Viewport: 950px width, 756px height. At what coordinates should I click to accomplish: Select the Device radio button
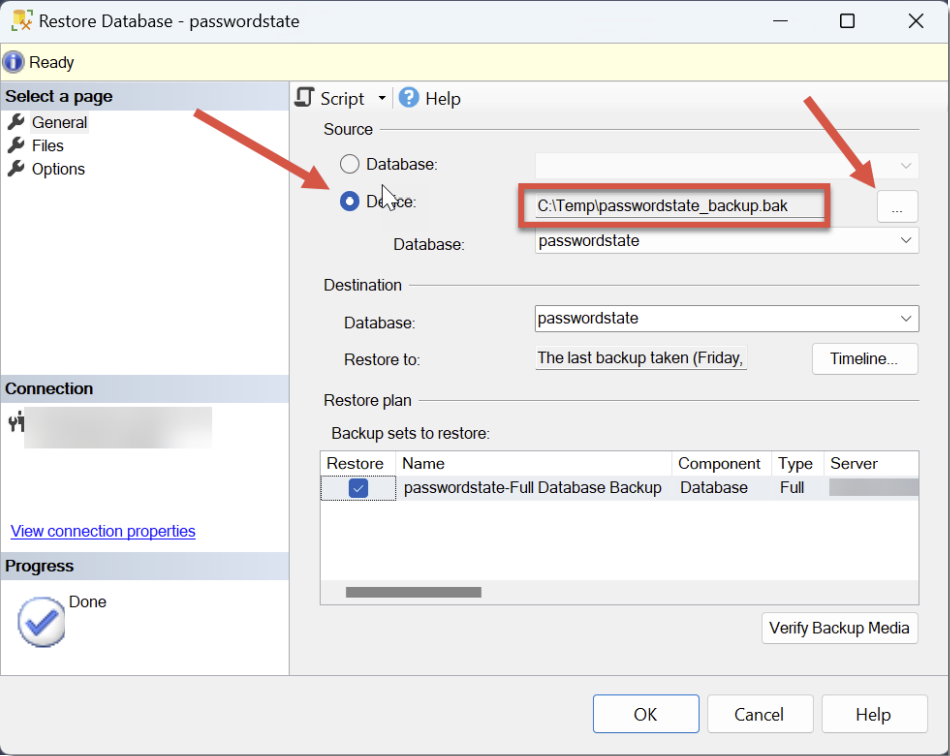(x=350, y=201)
